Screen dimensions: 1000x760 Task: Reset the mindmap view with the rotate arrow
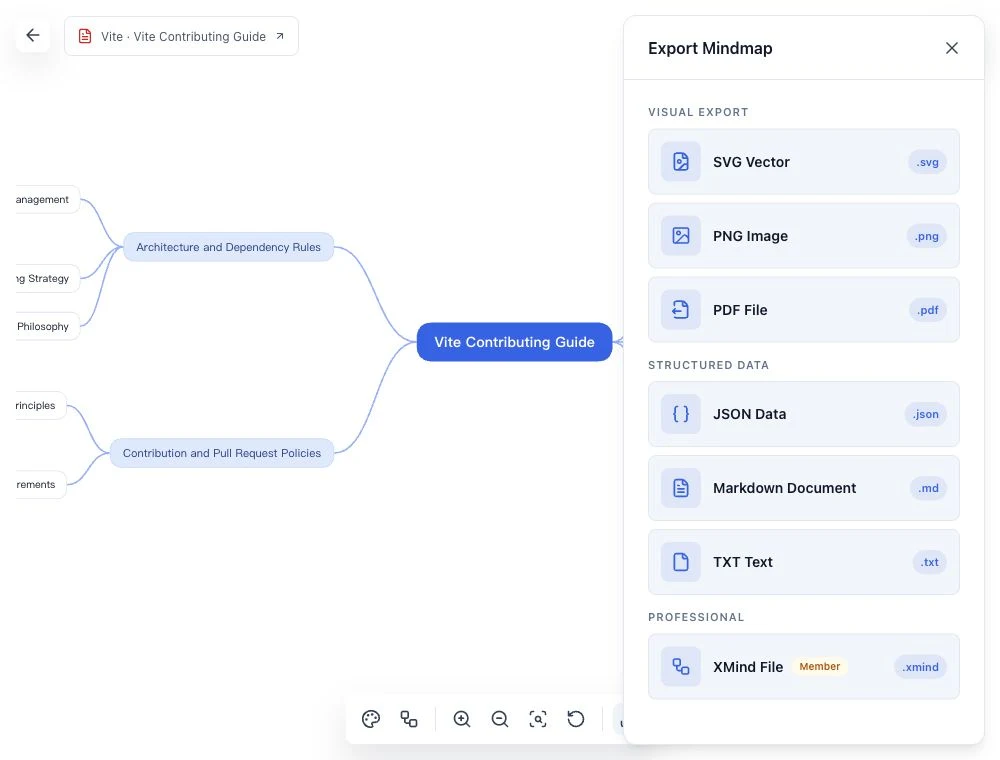coord(576,719)
